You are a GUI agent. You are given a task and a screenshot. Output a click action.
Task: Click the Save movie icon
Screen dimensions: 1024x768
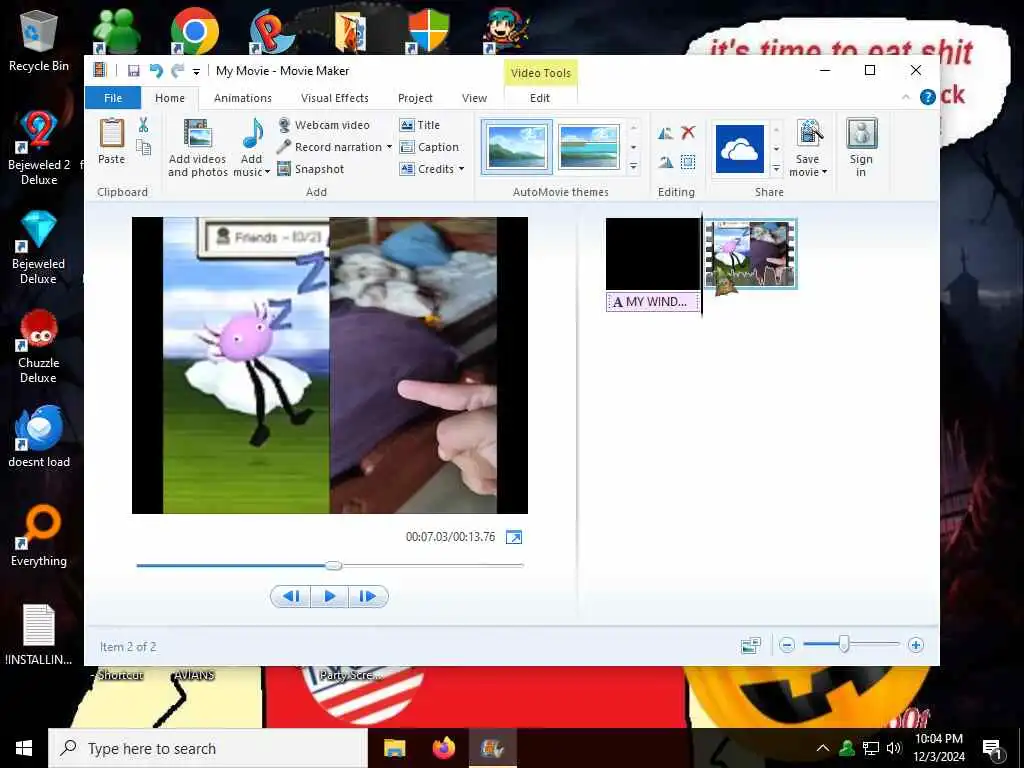pos(808,134)
